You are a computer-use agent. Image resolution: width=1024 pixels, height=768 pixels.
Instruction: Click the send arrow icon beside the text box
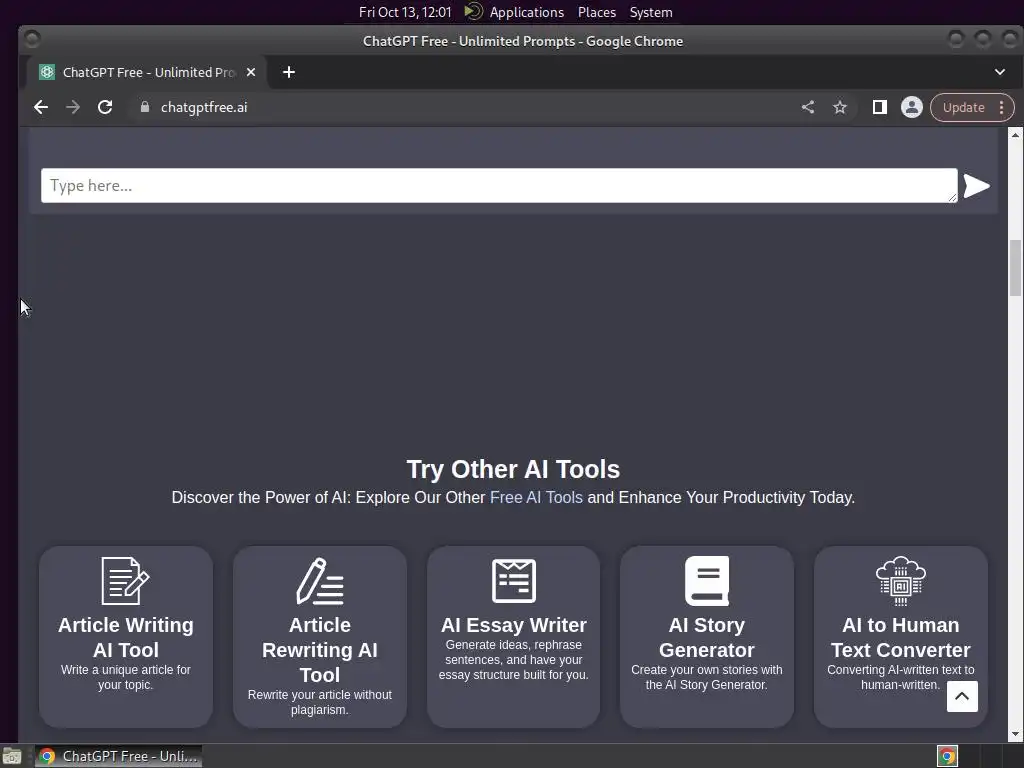tap(976, 185)
